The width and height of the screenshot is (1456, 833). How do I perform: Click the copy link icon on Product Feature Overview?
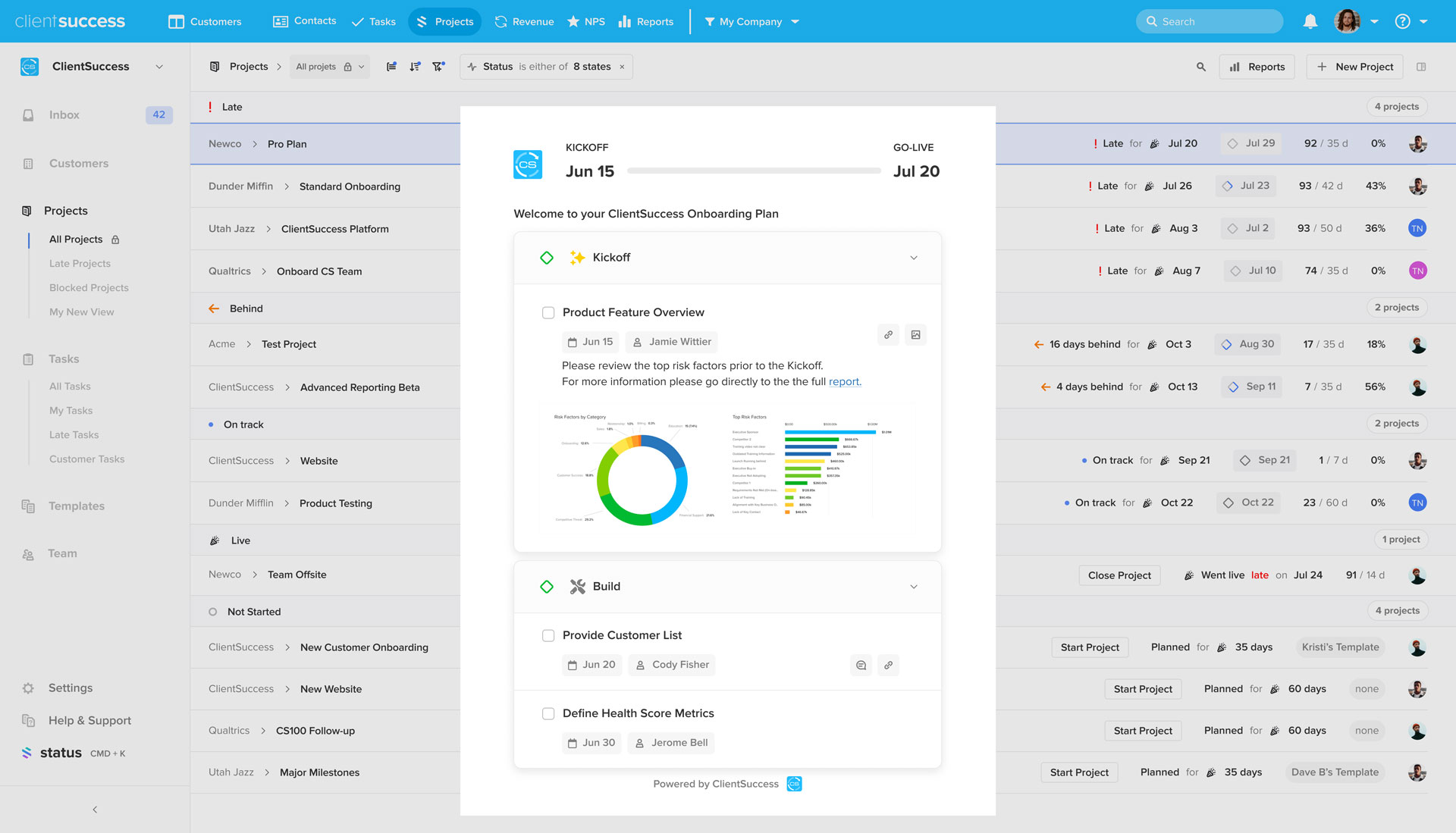(x=888, y=335)
